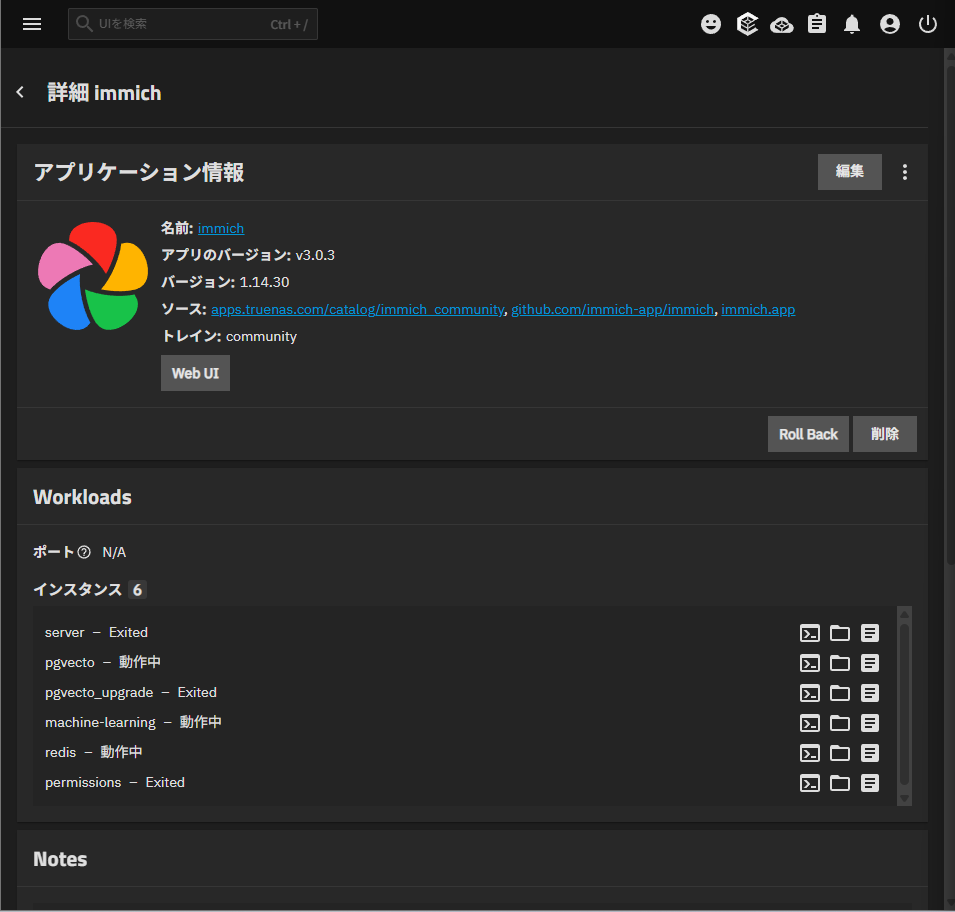
Task: Open shell for the redis instance
Action: pos(809,753)
